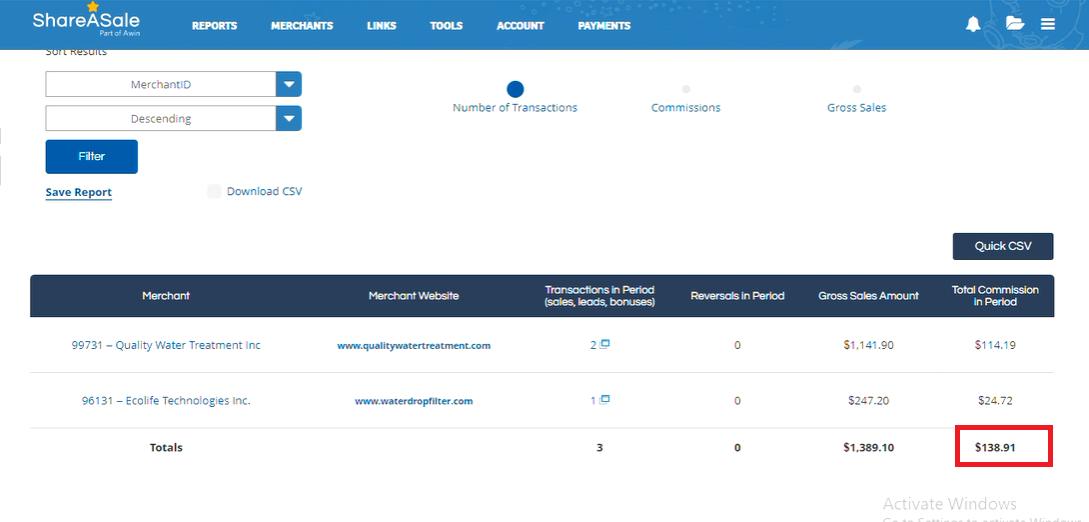1089x522 pixels.
Task: Click the Quick CSV button
Action: pos(1003,246)
